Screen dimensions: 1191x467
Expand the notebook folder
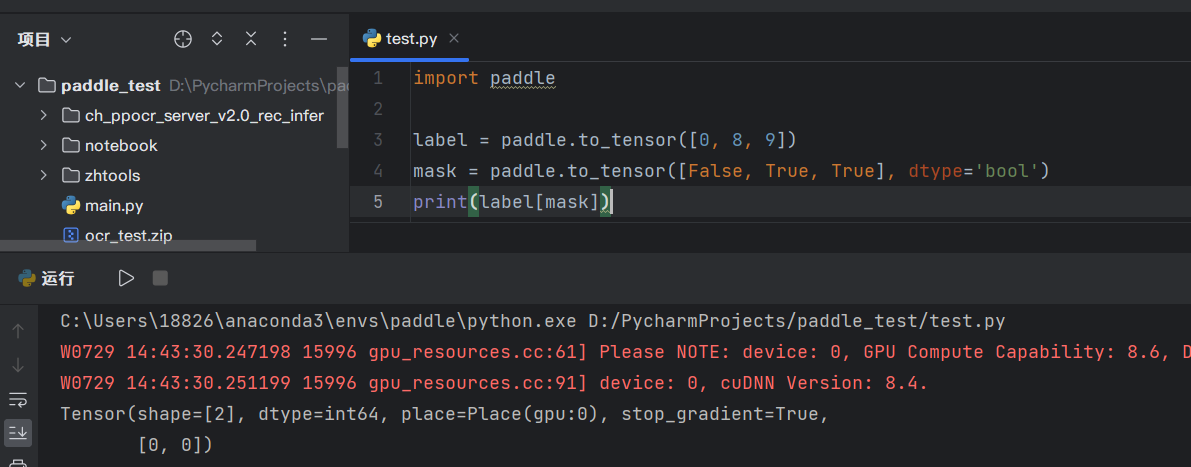point(44,145)
